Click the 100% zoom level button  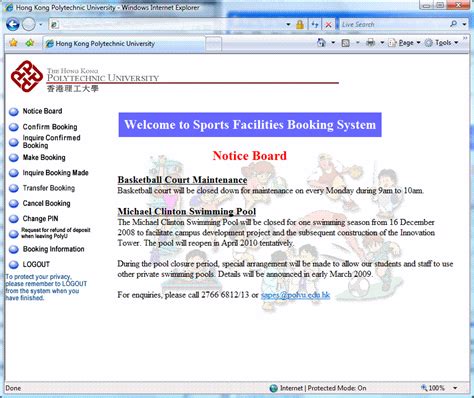click(433, 388)
